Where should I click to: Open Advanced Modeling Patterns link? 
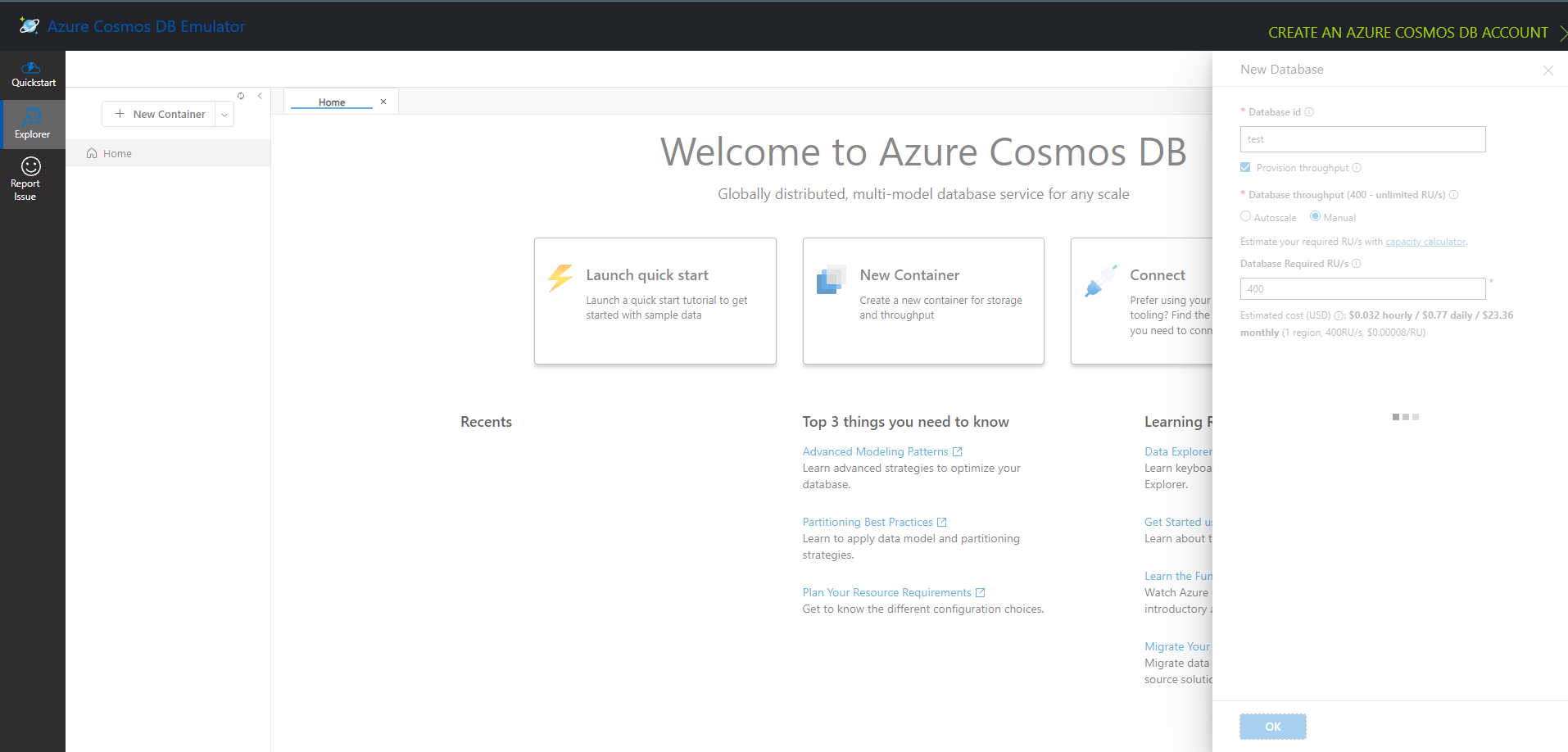875,451
